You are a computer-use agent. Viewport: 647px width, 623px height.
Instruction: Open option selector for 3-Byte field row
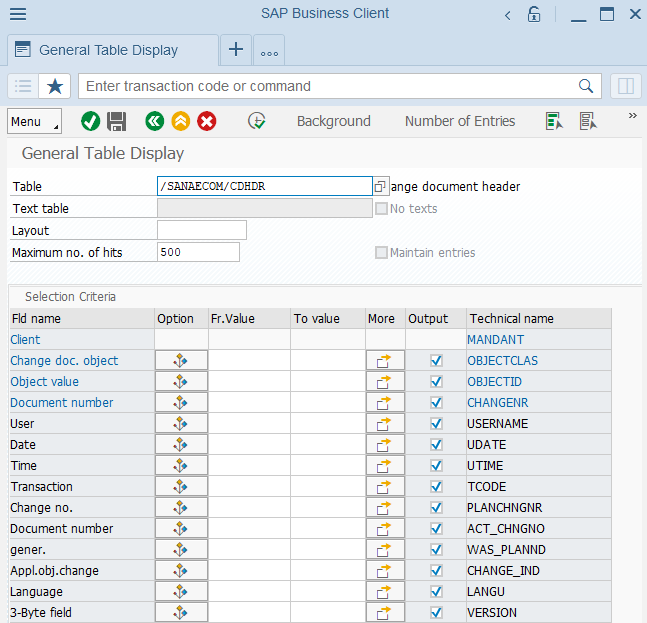pos(181,613)
